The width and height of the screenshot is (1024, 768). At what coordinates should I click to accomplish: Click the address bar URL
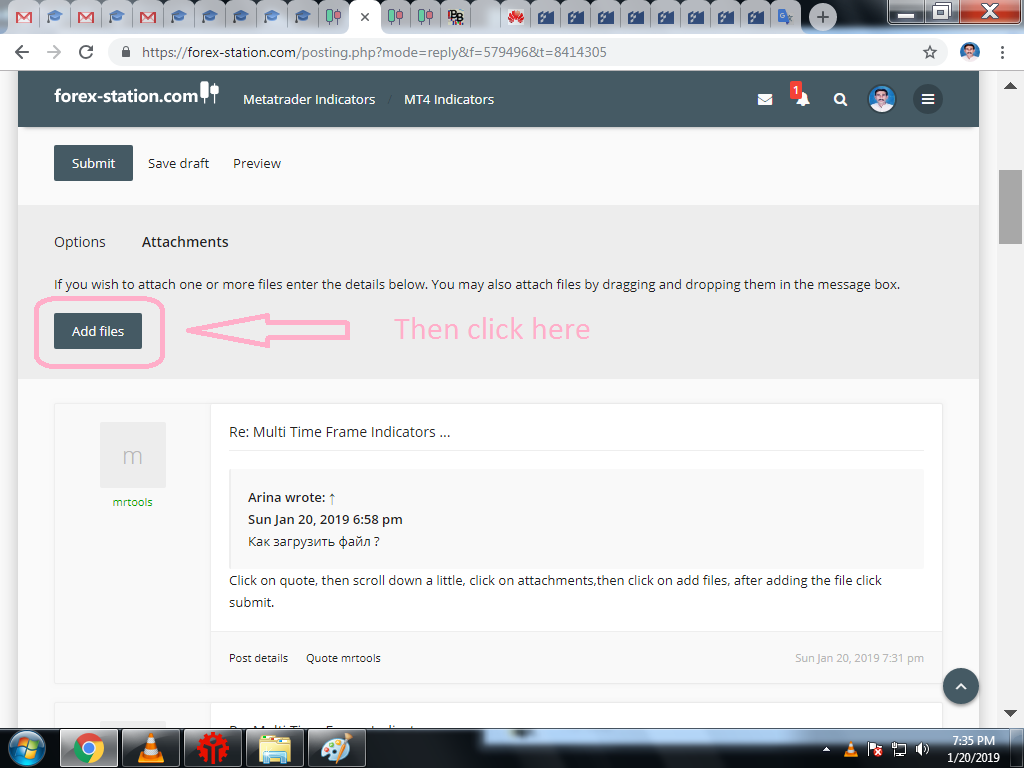[374, 52]
